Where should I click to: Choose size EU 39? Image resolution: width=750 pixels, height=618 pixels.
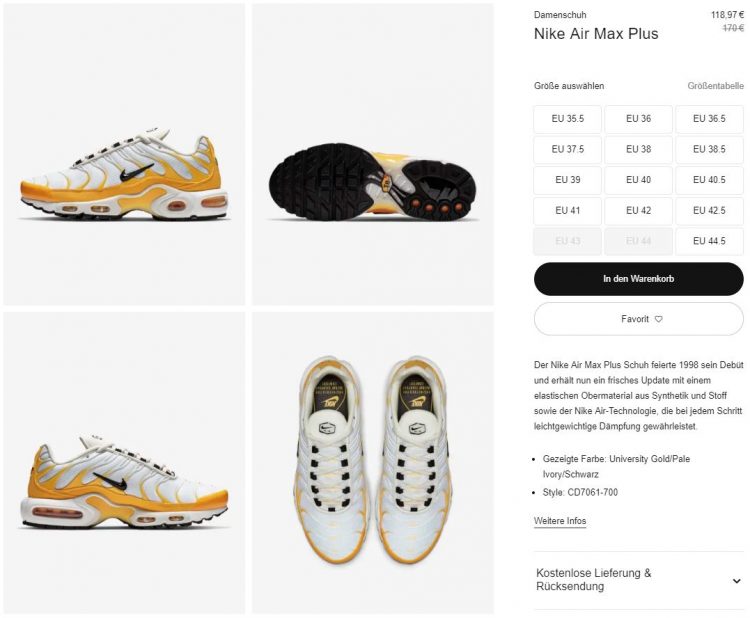567,180
